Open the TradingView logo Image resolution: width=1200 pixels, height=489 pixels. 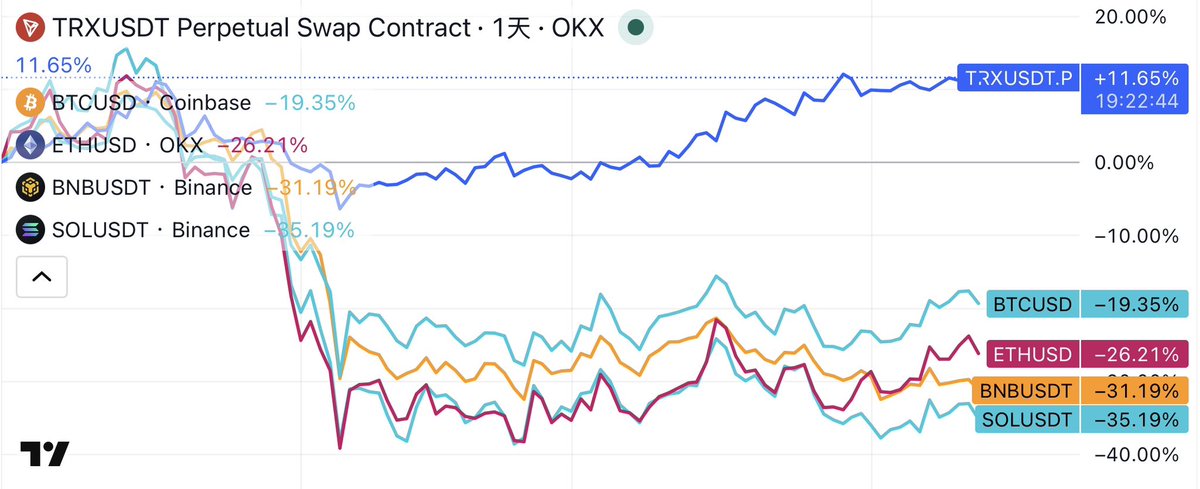(x=45, y=453)
